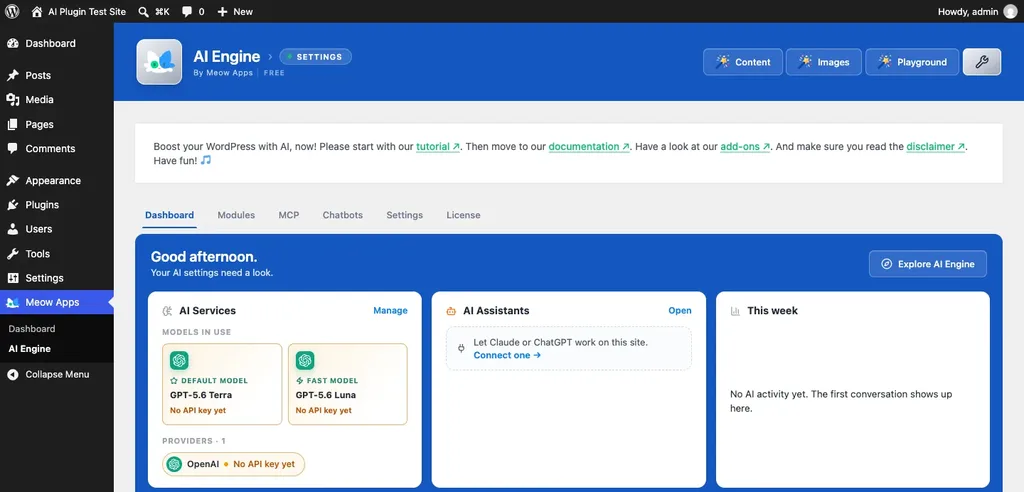
Task: Click Explore AI Engine button
Action: [927, 264]
